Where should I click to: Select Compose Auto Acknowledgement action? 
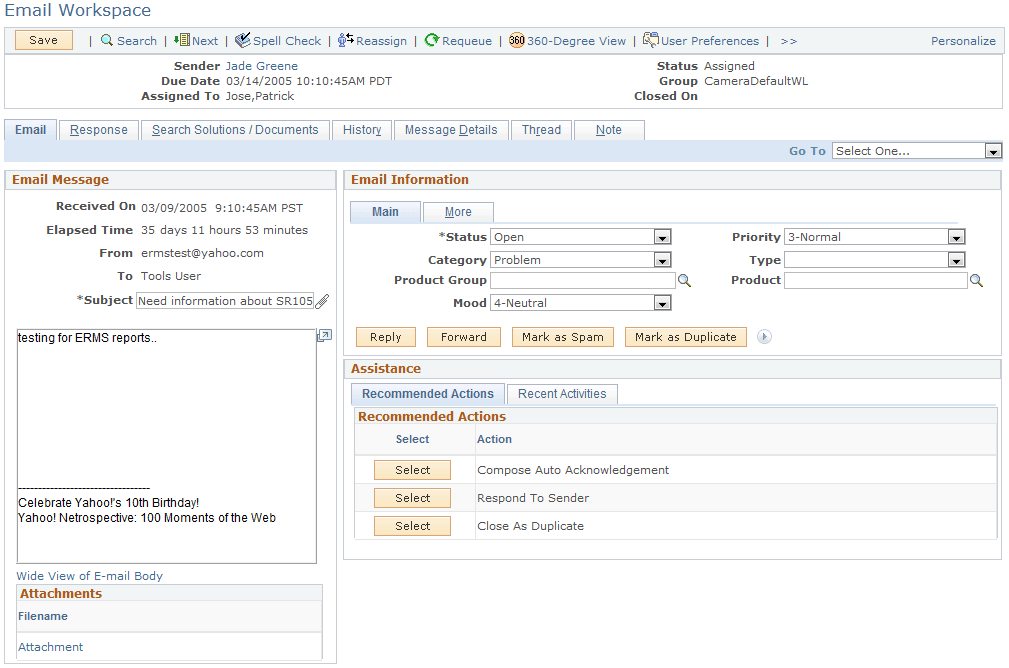click(412, 470)
